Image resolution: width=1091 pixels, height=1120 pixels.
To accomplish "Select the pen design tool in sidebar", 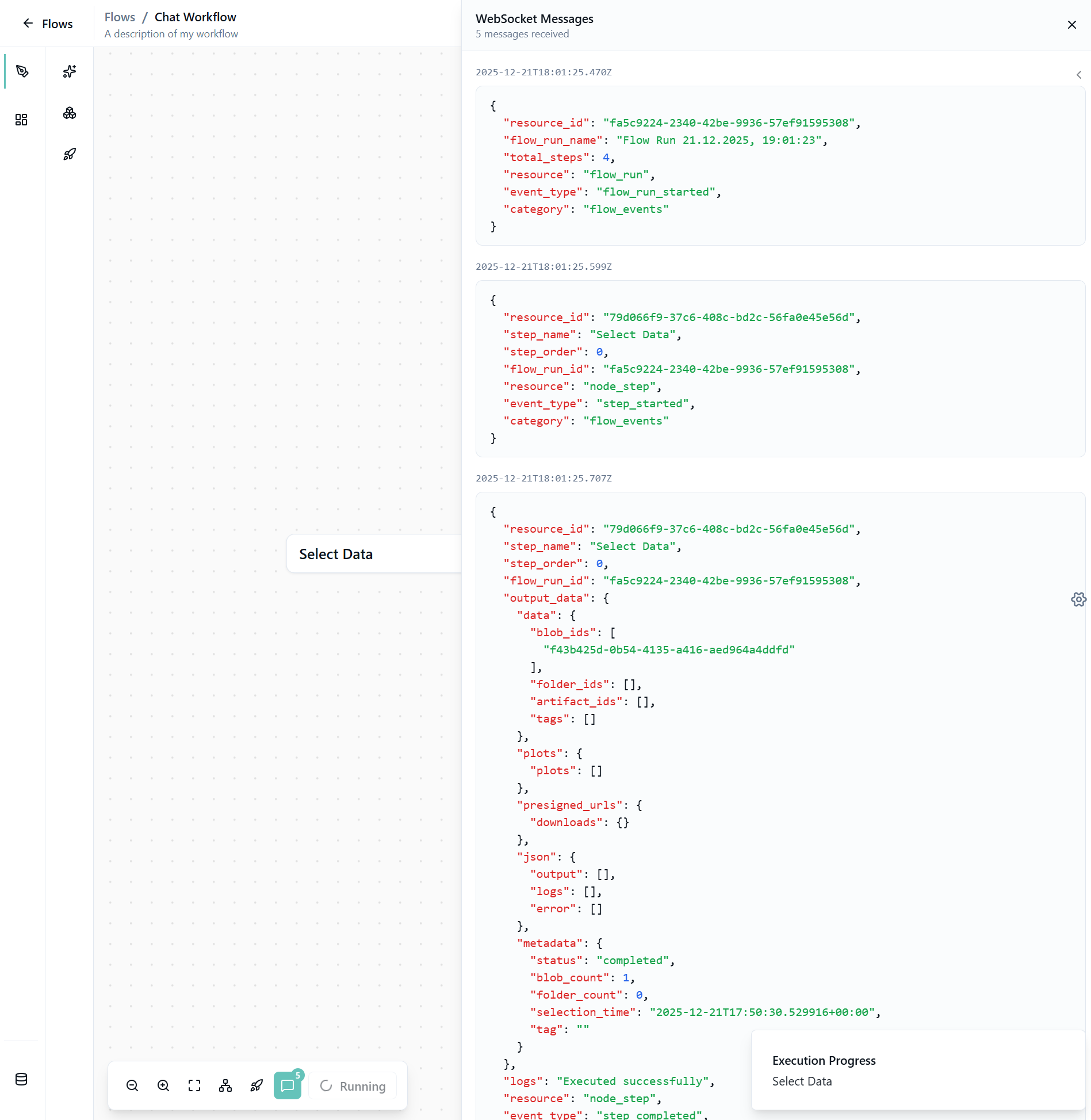I will [22, 71].
